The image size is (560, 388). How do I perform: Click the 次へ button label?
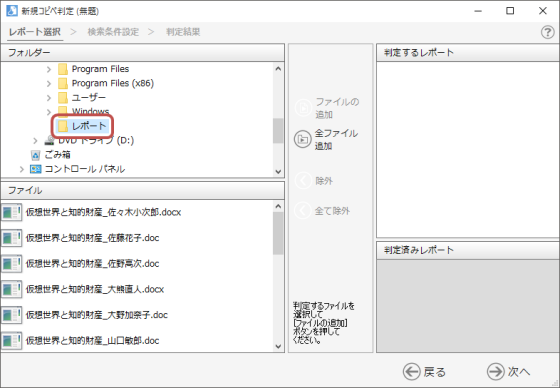pos(519,372)
